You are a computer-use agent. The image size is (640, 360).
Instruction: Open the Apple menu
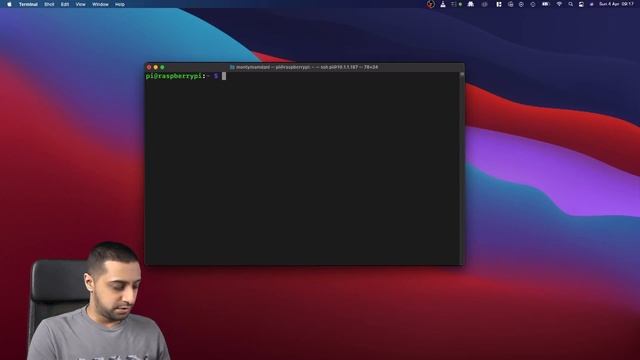point(9,4)
